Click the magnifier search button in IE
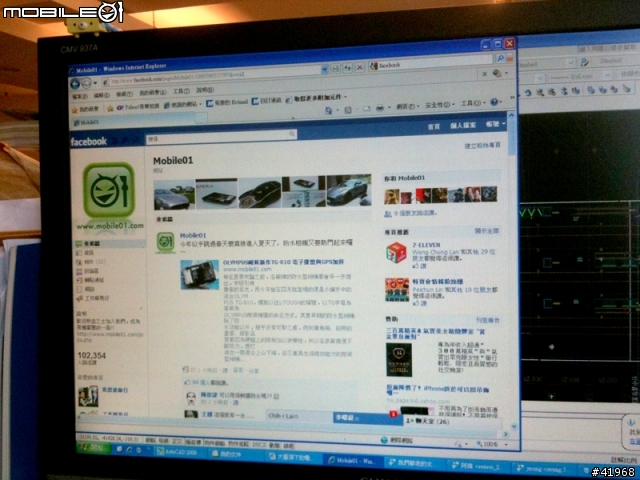This screenshot has width=640, height=480. pos(500,58)
